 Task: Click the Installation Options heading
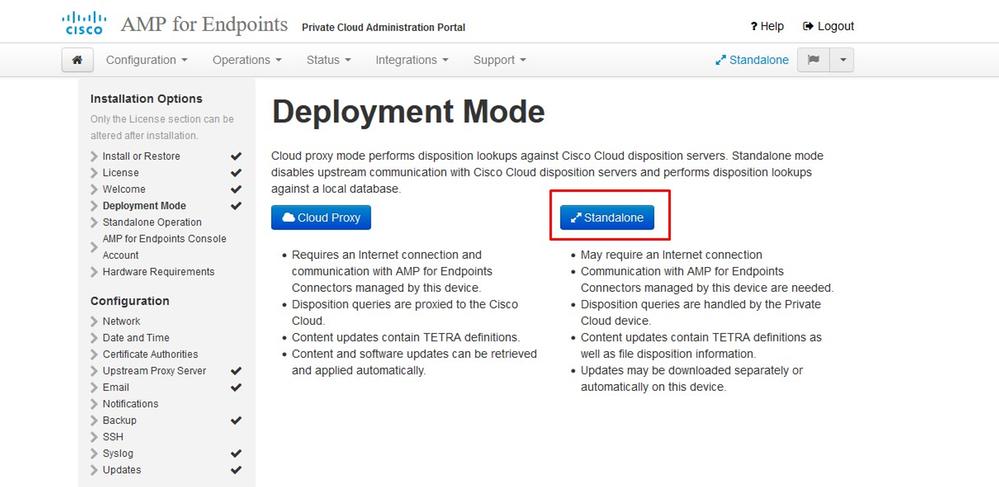pos(147,99)
